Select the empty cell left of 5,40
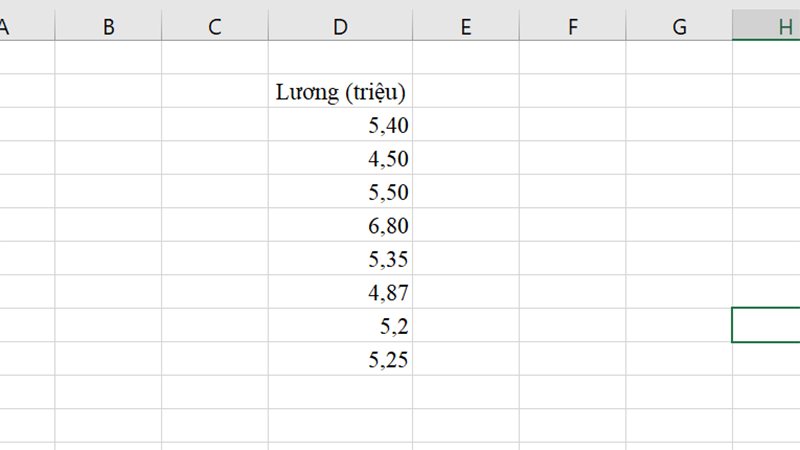This screenshot has width=800, height=450. [215, 124]
